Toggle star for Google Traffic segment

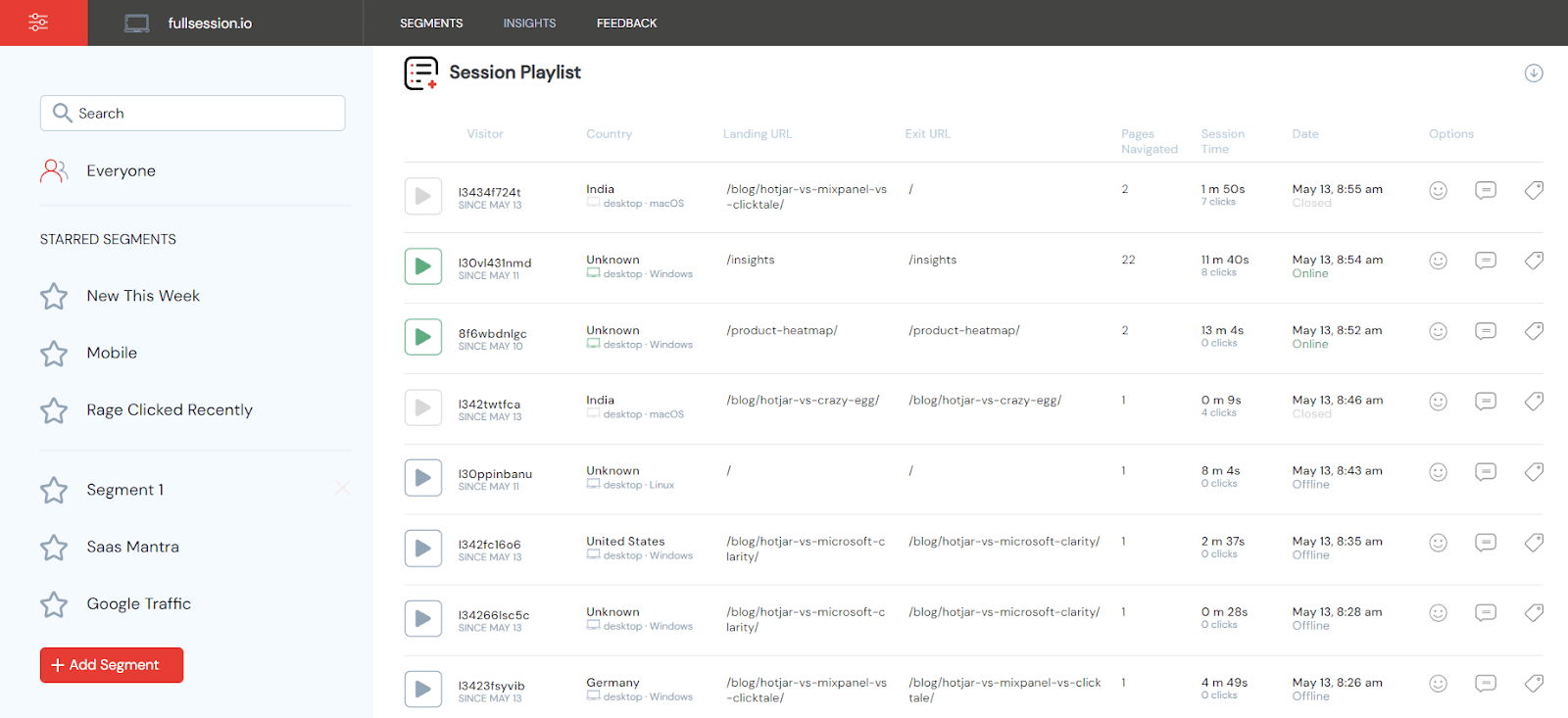(54, 604)
